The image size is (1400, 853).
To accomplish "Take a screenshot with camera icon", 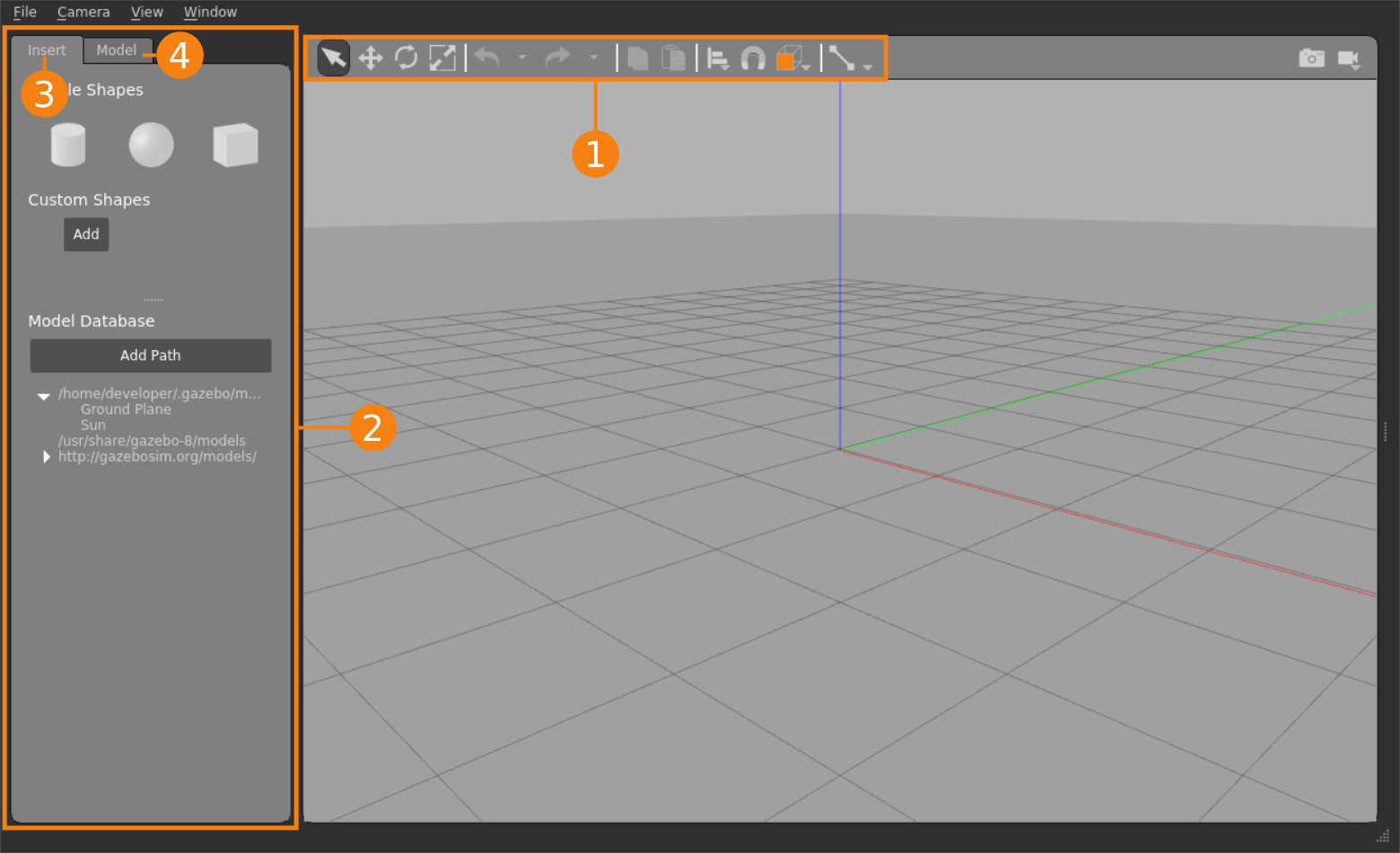I will (1311, 58).
